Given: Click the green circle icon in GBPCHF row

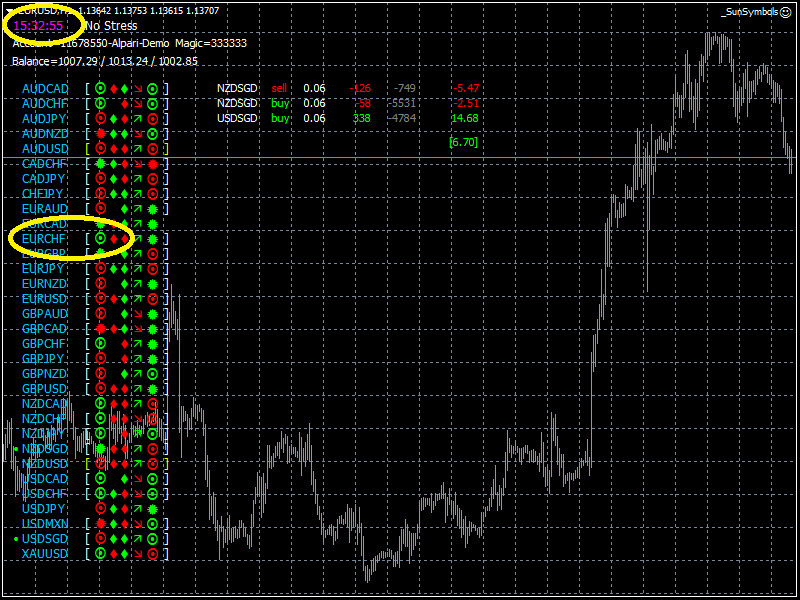Looking at the screenshot, I should tap(101, 343).
